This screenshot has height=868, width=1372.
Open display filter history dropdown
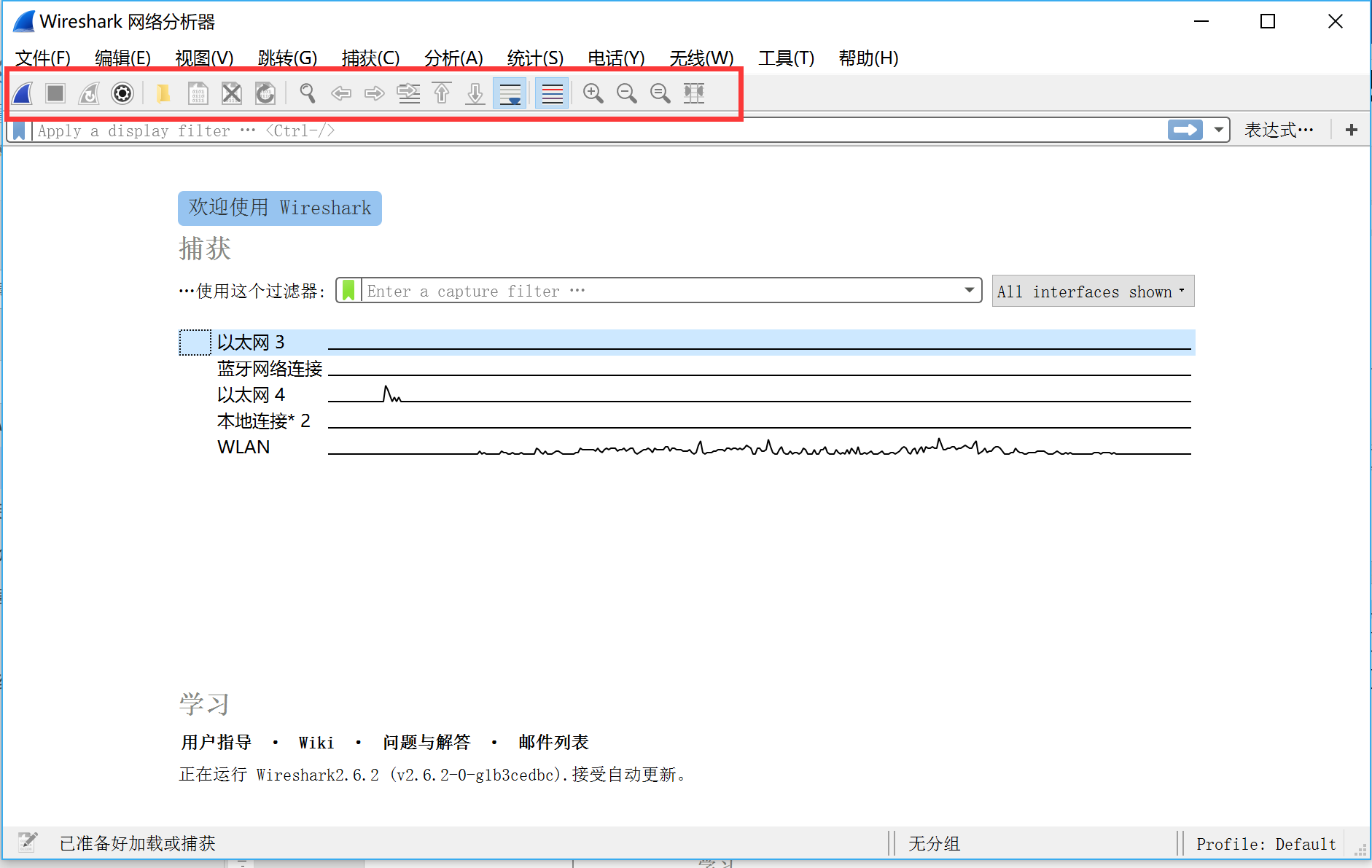(1218, 130)
